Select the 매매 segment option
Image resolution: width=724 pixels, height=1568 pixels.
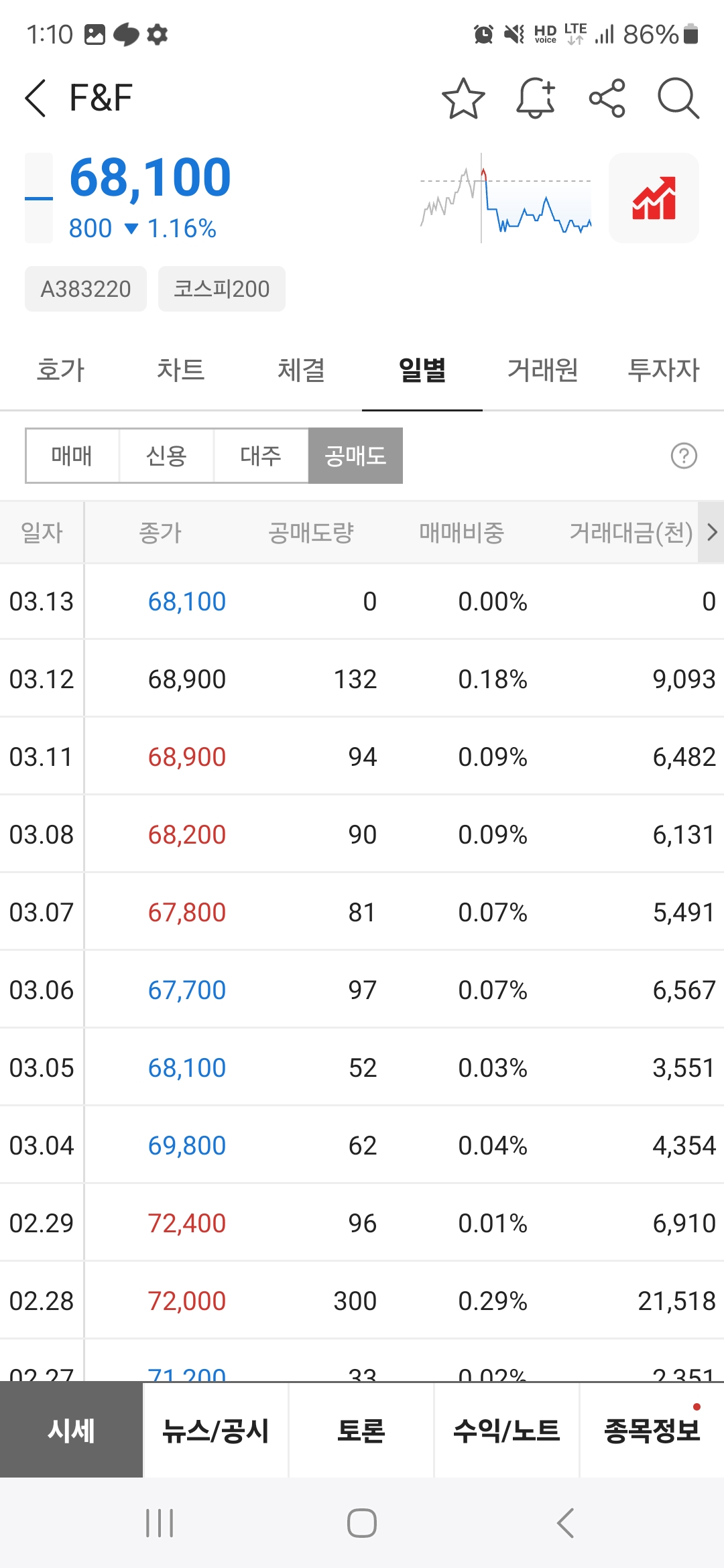72,456
